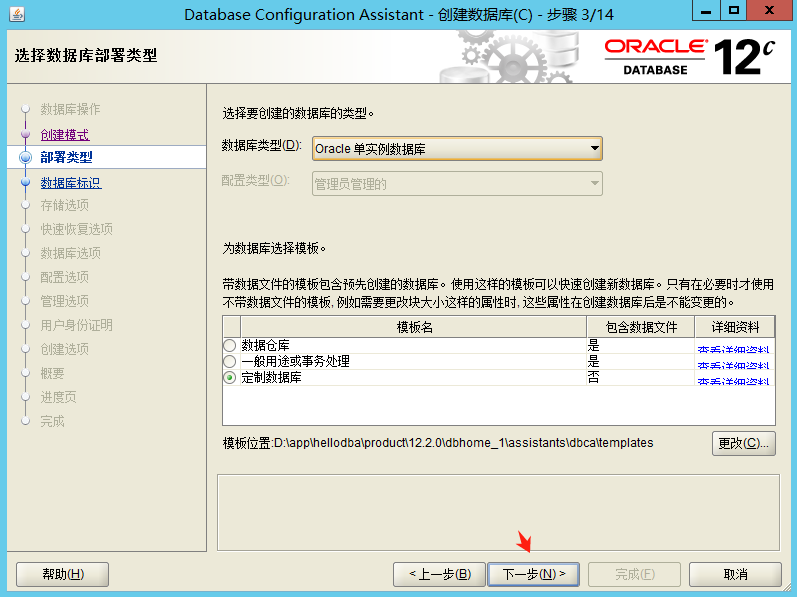
Task: Click the 数据库选项 step in sidebar
Action: (x=71, y=253)
